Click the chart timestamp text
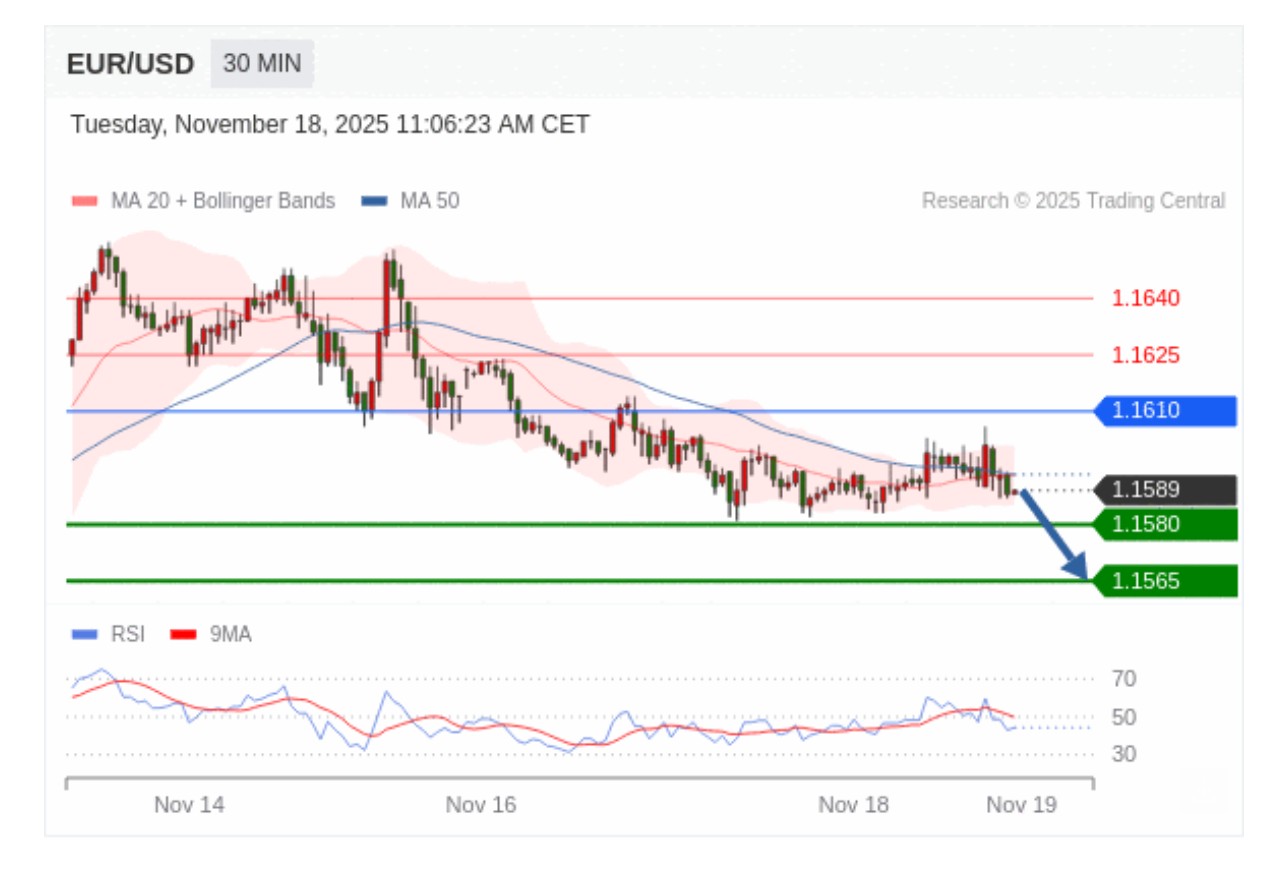 (330, 125)
